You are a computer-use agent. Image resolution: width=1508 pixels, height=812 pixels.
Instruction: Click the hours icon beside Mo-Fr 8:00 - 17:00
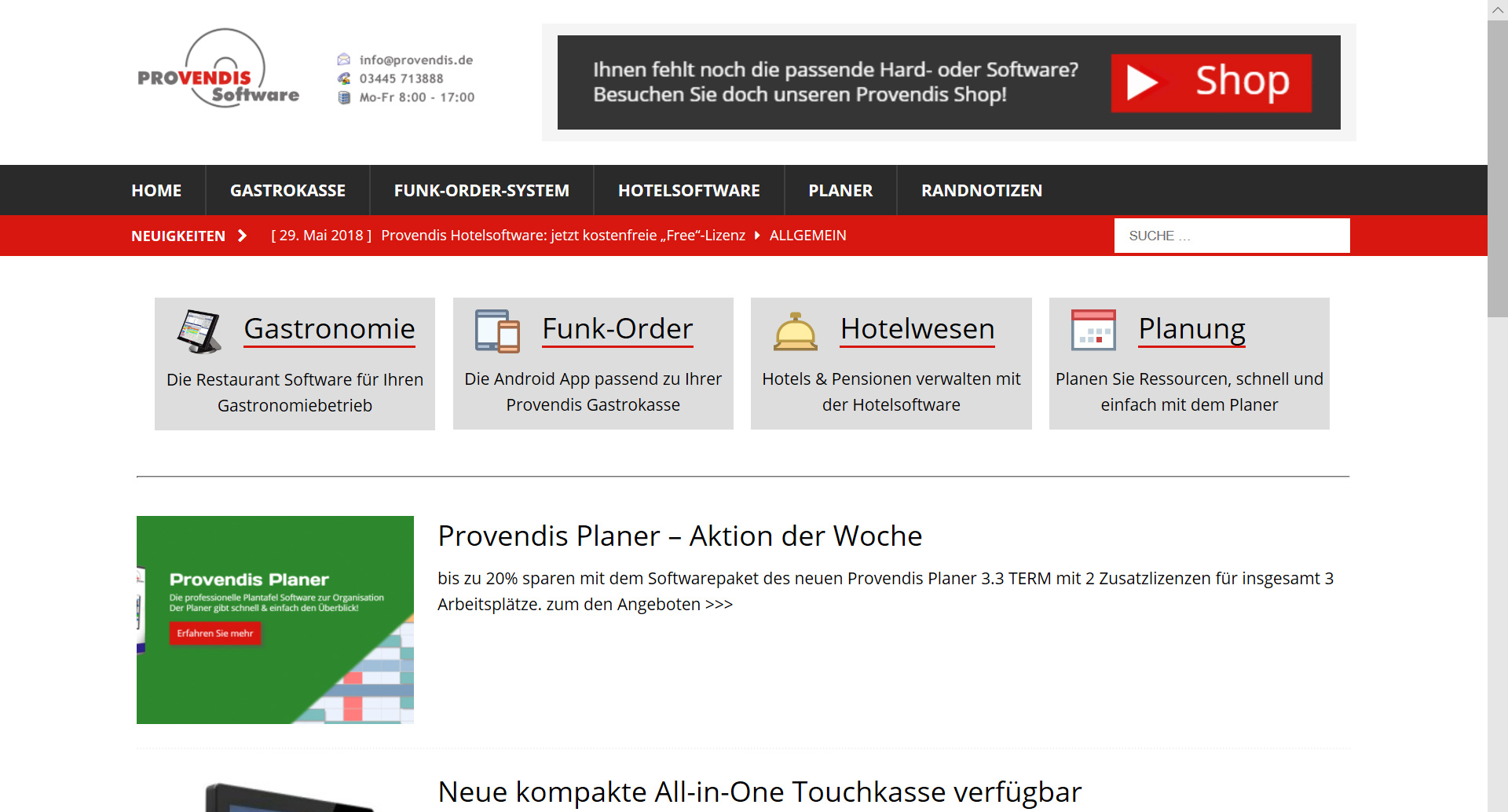tap(344, 97)
